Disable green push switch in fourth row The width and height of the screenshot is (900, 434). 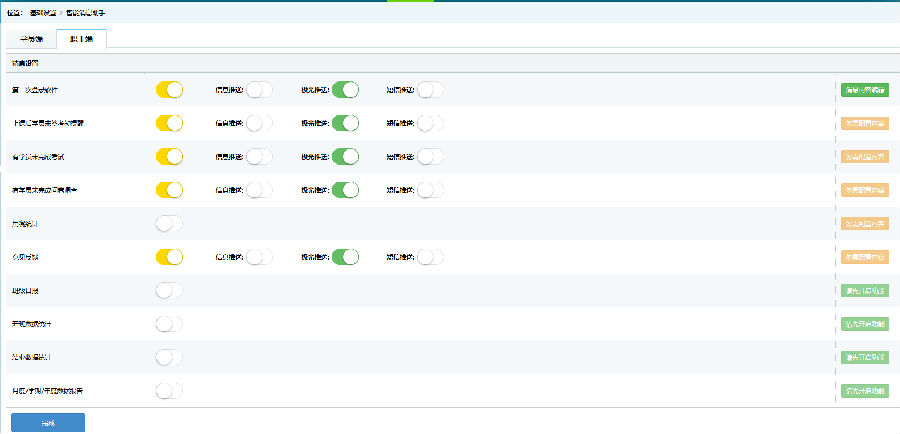pyautogui.click(x=346, y=189)
